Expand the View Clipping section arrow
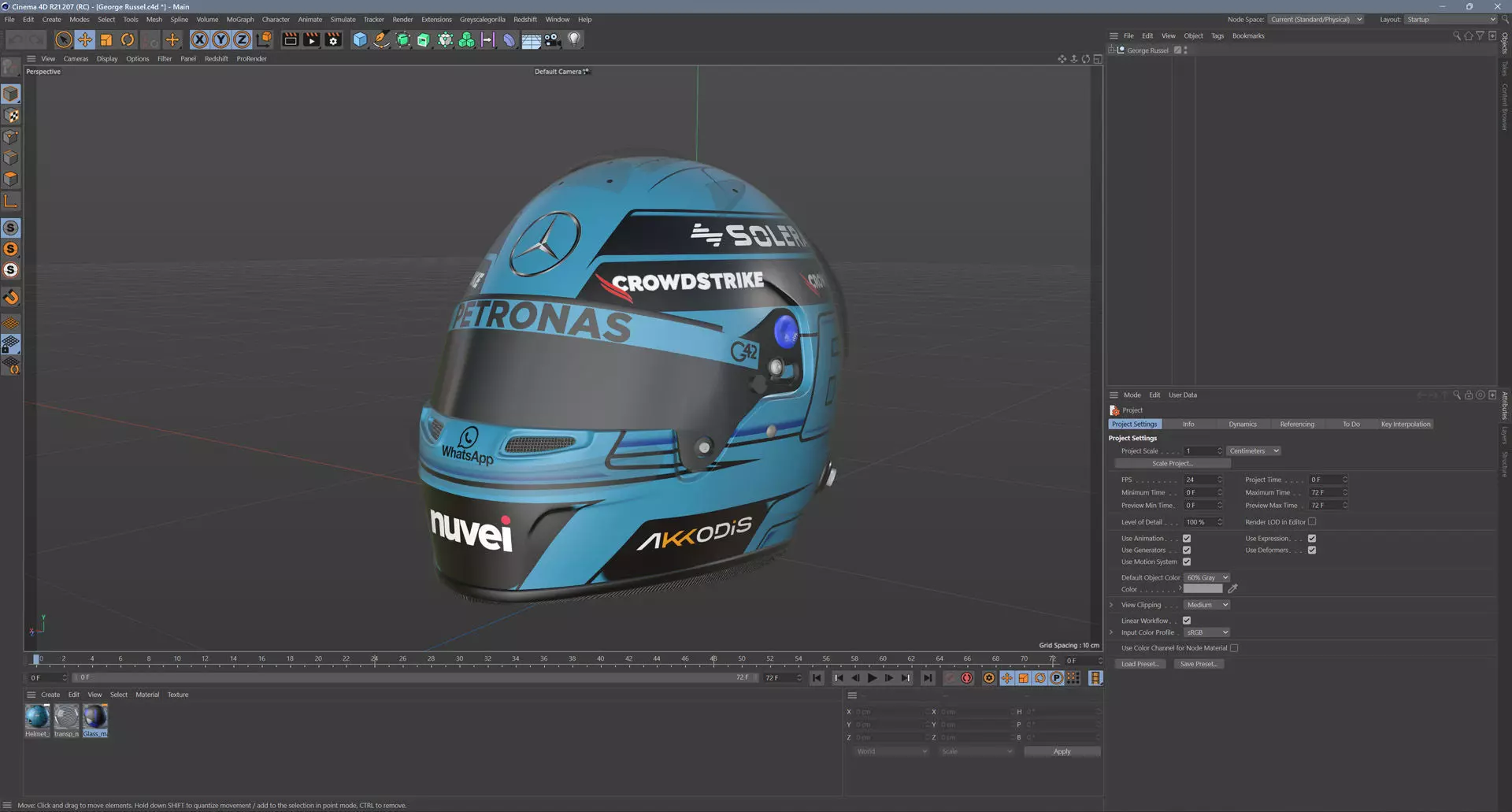Viewport: 1512px width, 812px height. pos(1112,605)
